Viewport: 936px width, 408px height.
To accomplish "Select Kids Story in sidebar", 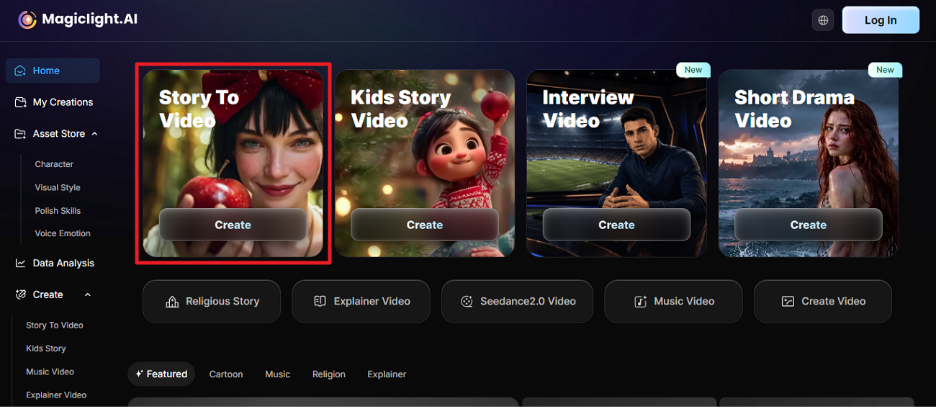I will [46, 348].
